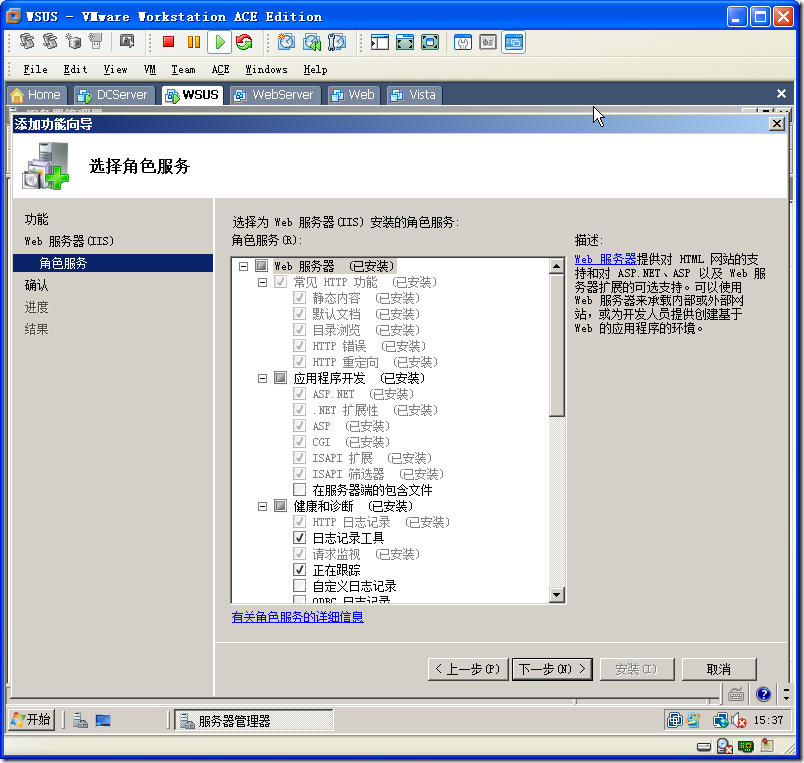Click the Summary view wrench icon

[463, 42]
